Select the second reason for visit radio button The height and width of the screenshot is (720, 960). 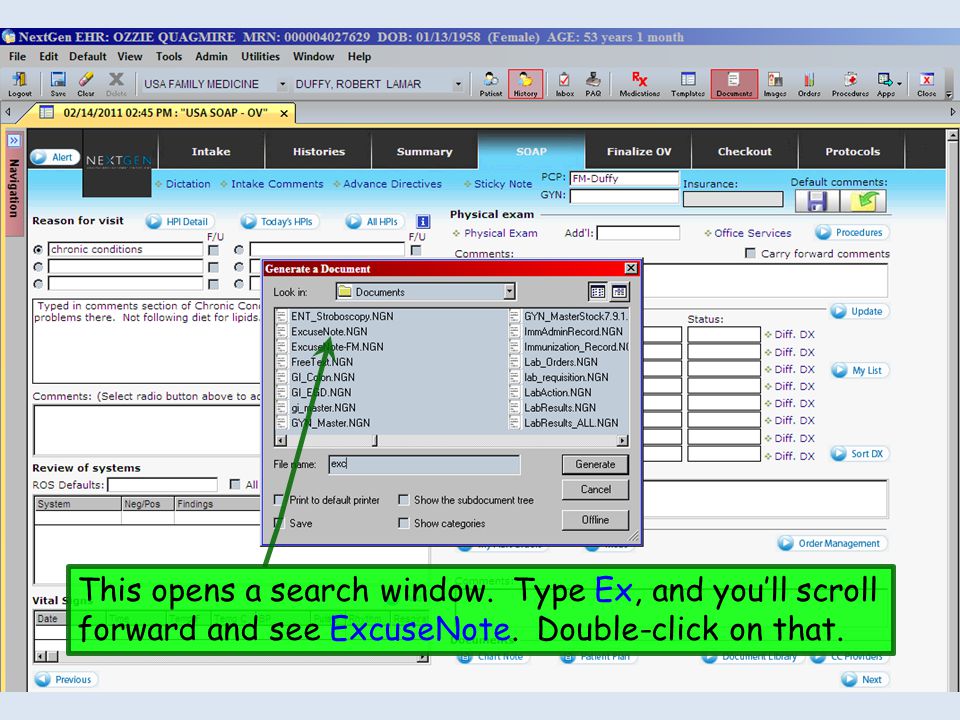click(x=39, y=267)
